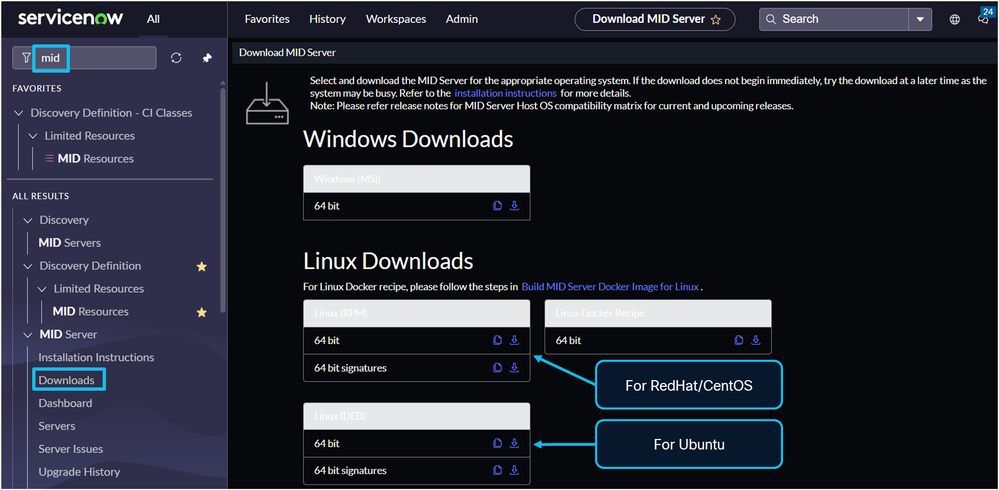Download the Linux (DEB) 64 bit package
The height and width of the screenshot is (490, 999).
click(514, 443)
